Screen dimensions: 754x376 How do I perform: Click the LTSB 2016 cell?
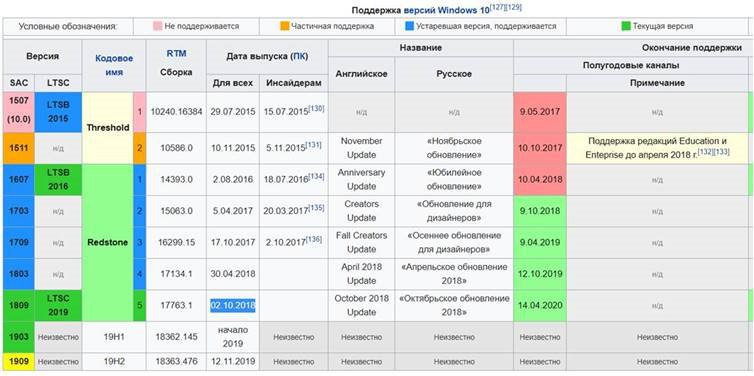coord(58,179)
